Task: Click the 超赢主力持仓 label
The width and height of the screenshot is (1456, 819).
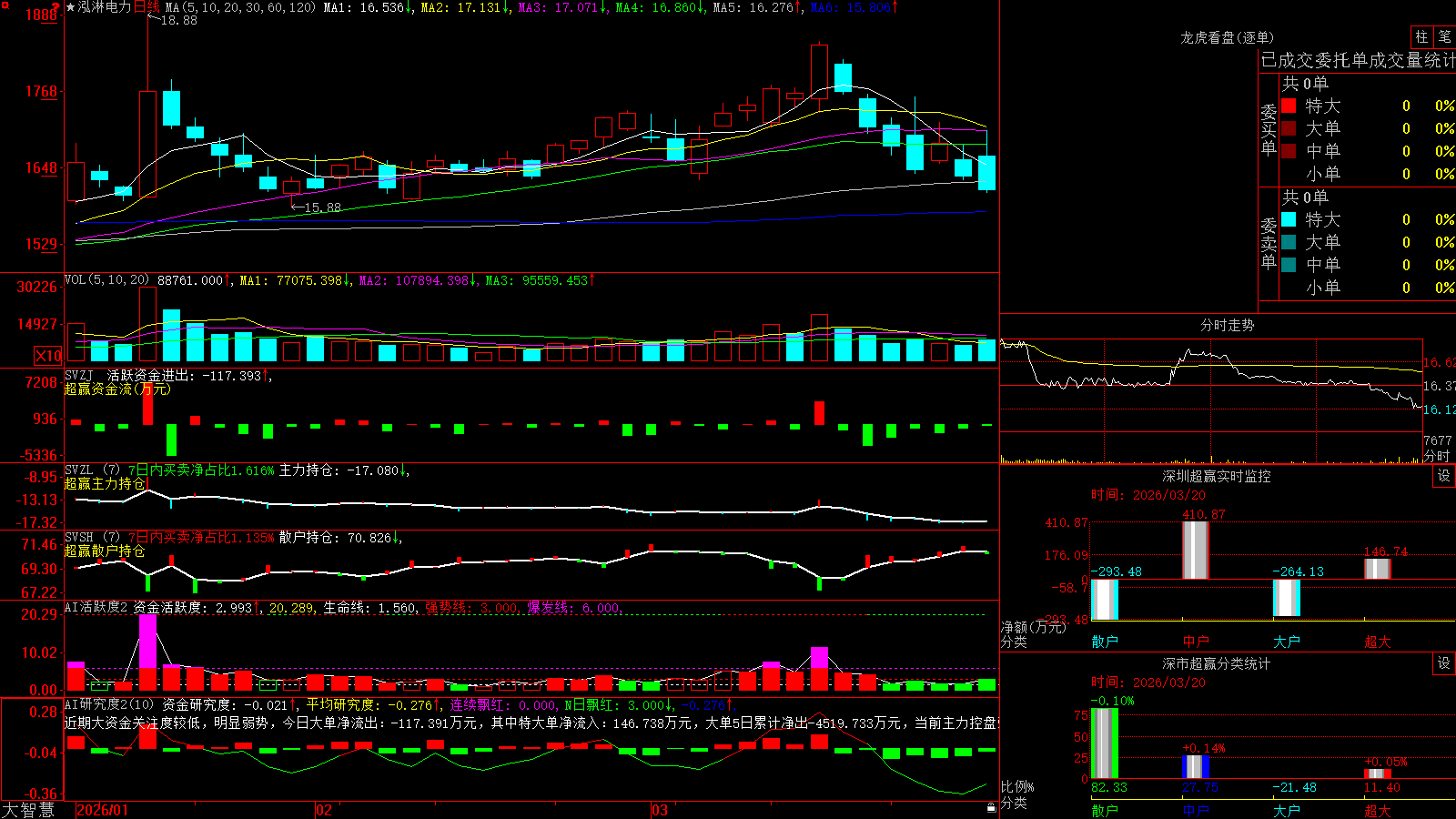Action: 105,483
